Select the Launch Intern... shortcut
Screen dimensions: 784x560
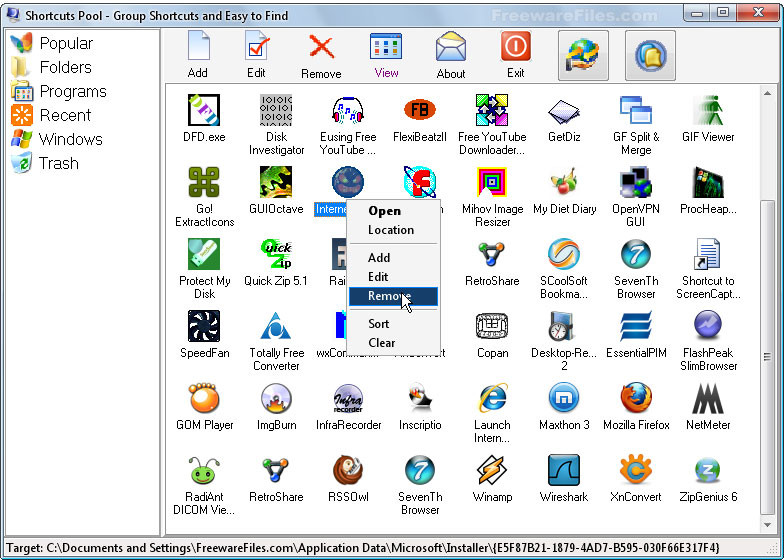492,413
